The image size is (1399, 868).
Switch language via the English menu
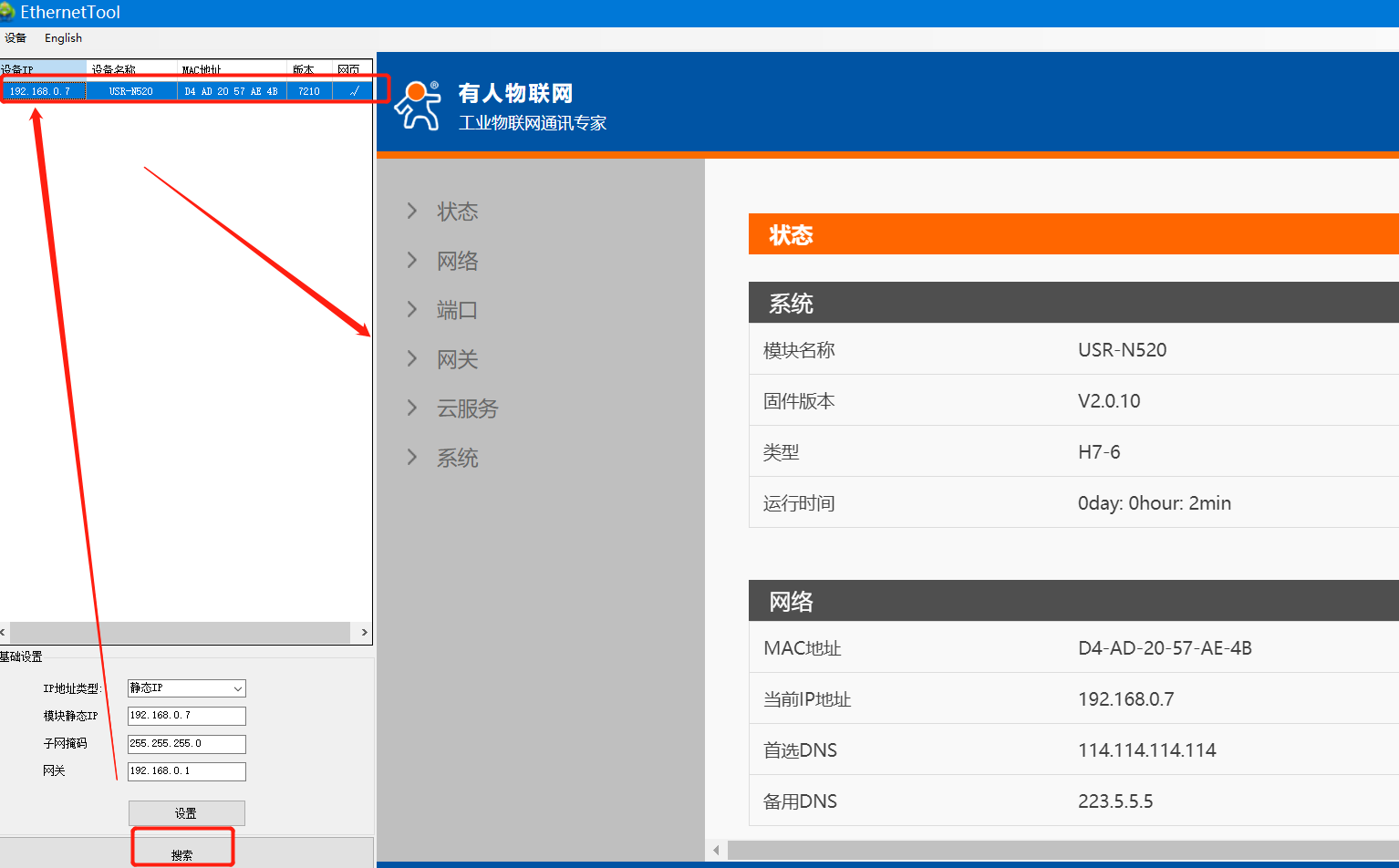(x=63, y=38)
